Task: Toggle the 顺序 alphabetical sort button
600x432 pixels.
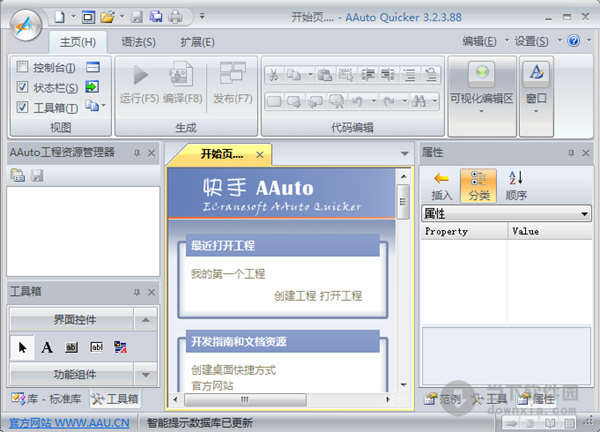Action: tap(516, 186)
